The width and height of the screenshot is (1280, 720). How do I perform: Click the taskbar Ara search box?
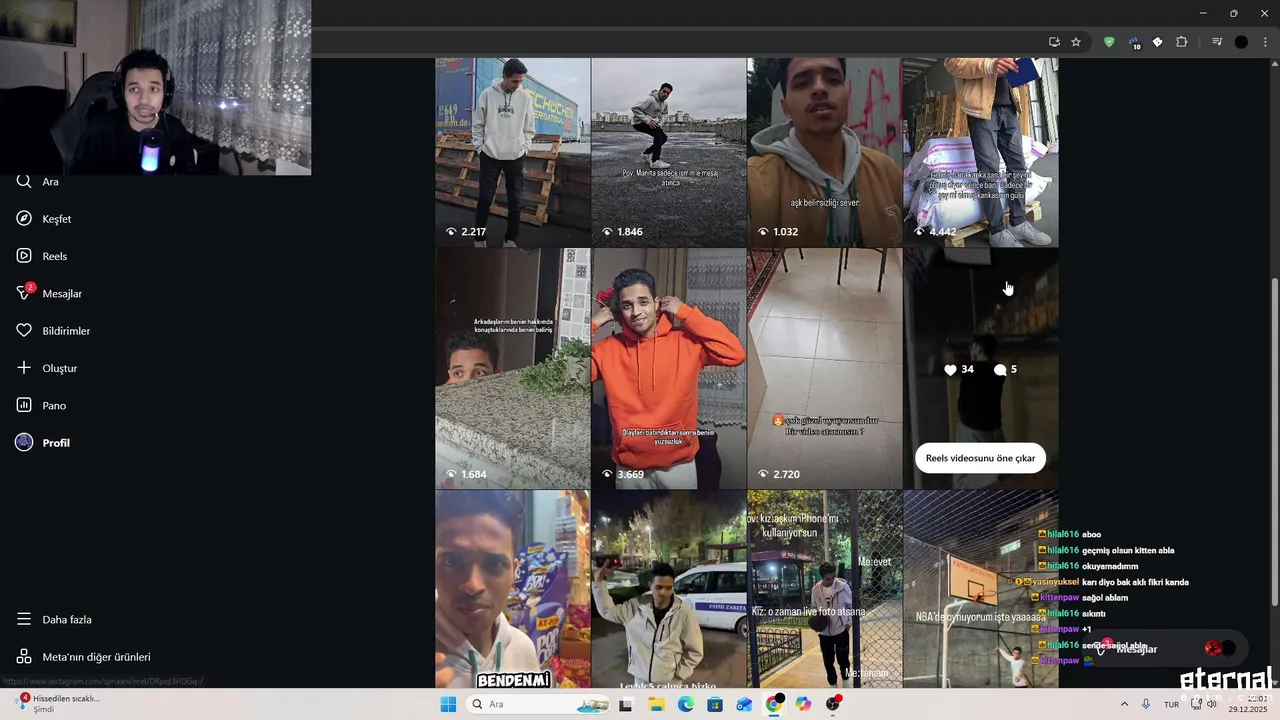(x=538, y=704)
